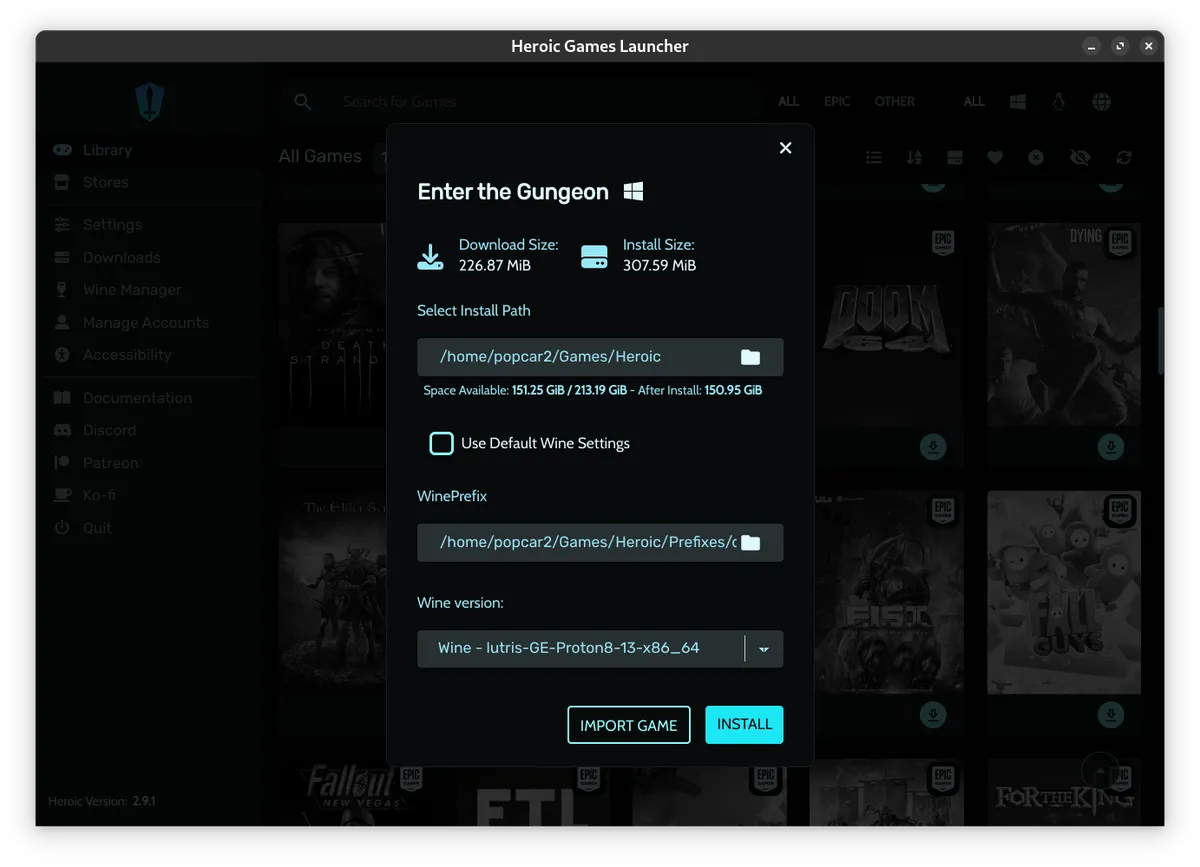Select the ALL store filter beside EPIC

[789, 102]
